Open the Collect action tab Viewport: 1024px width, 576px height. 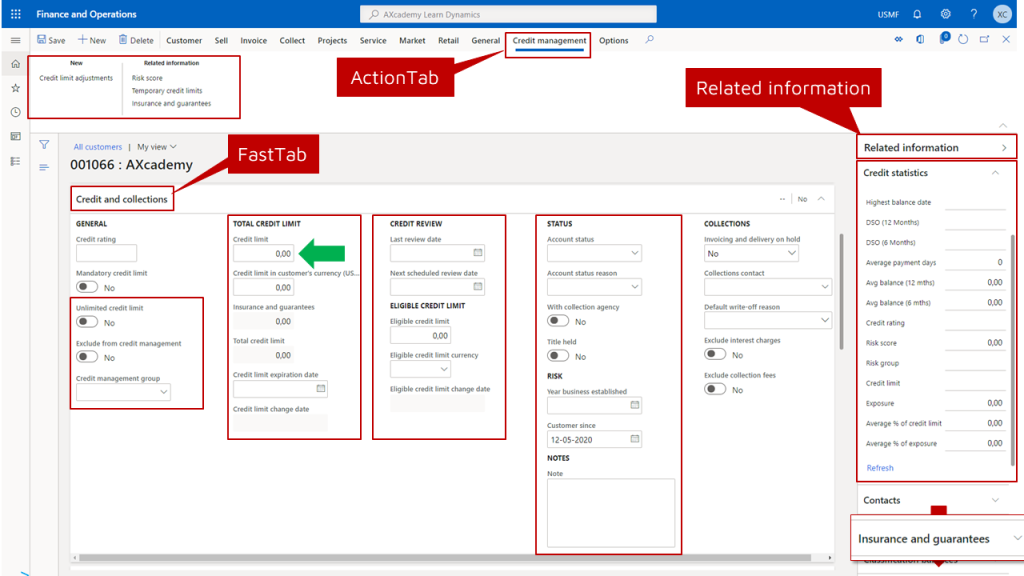click(x=292, y=40)
